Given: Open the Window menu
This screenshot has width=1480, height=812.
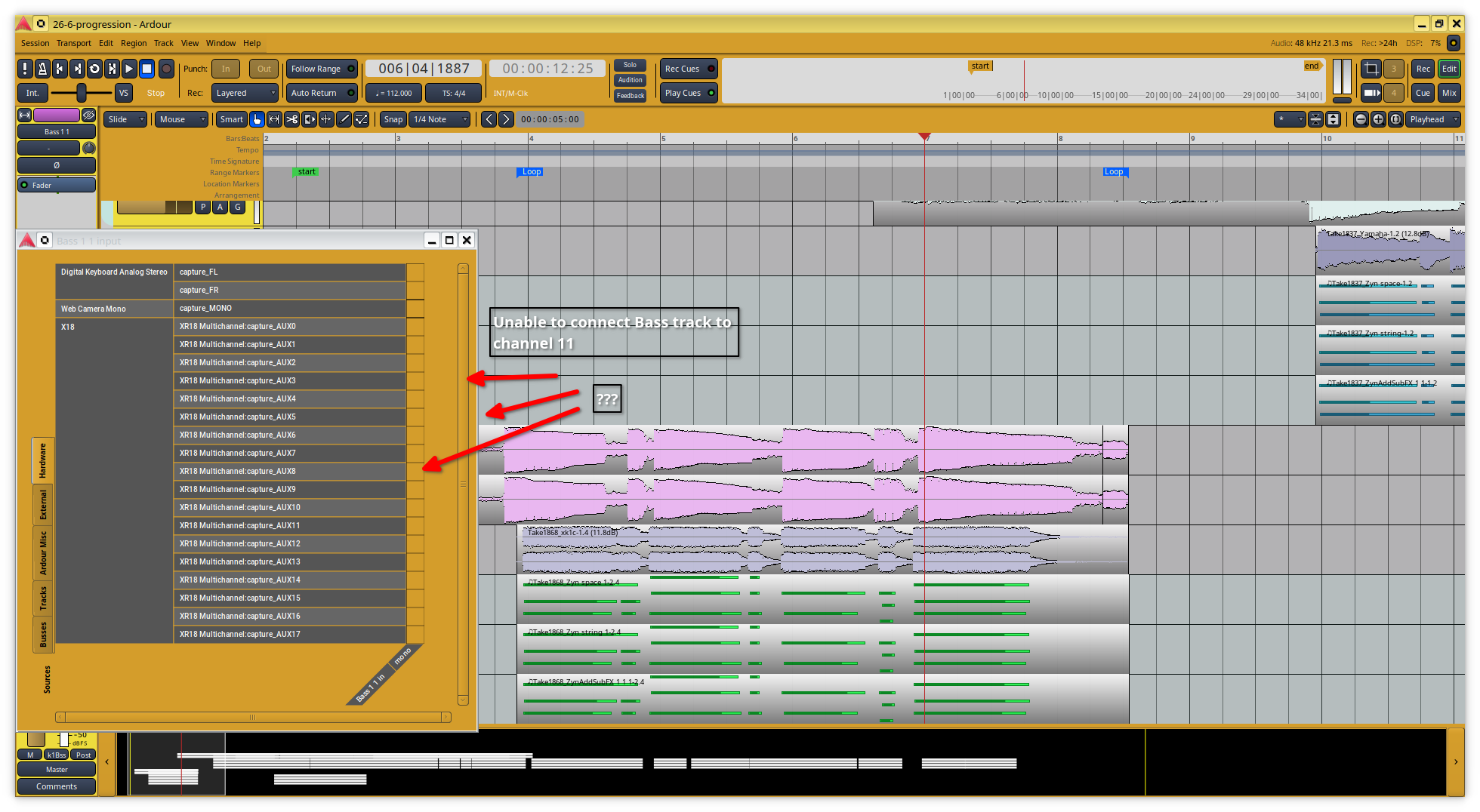Looking at the screenshot, I should [220, 43].
